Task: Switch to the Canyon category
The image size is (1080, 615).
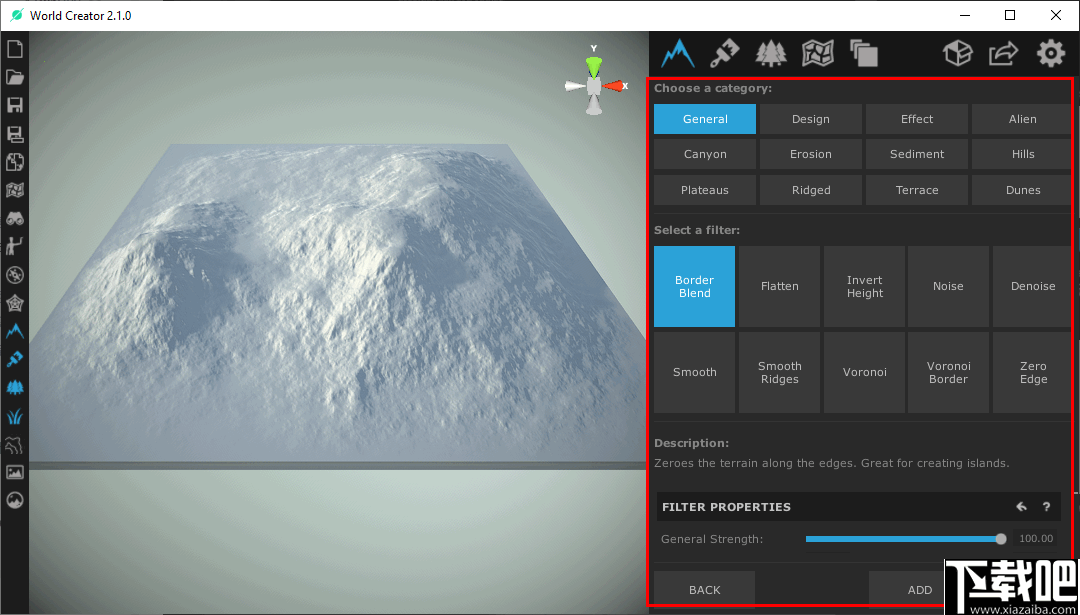Action: click(x=705, y=154)
